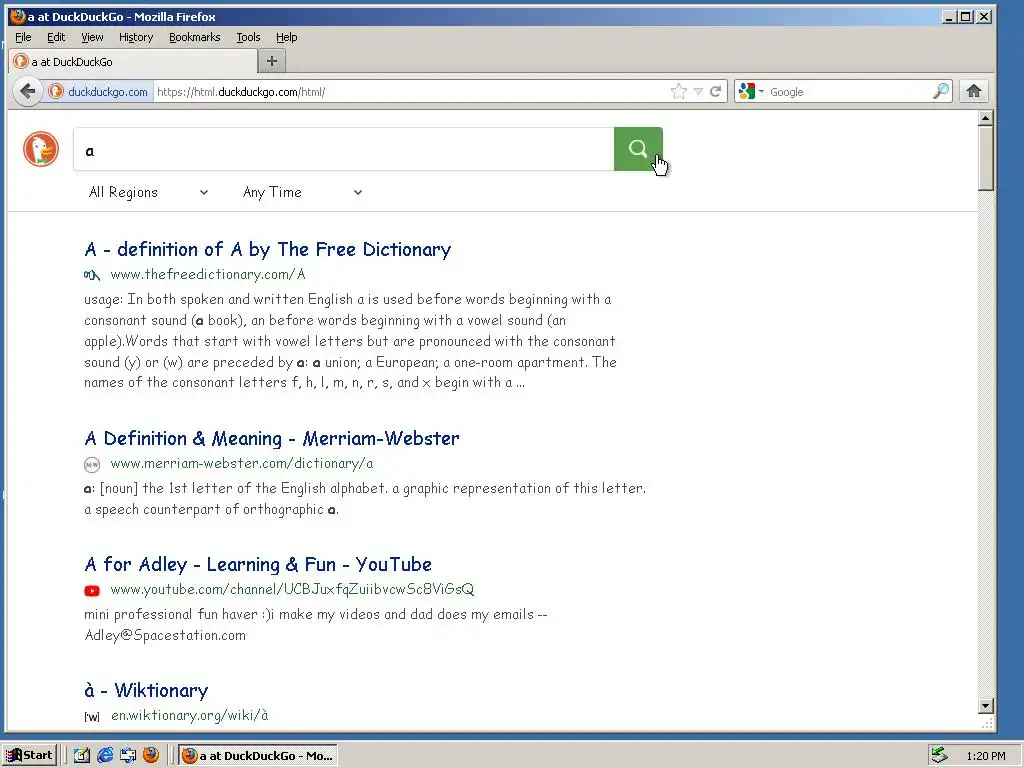
Task: Open the Tools menu
Action: pos(248,37)
